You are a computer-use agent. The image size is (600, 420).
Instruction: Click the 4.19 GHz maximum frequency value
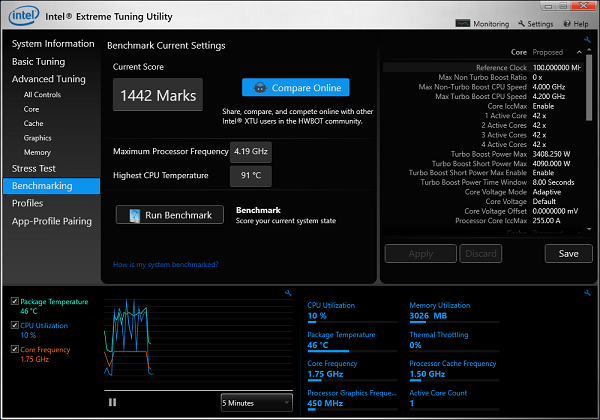251,151
